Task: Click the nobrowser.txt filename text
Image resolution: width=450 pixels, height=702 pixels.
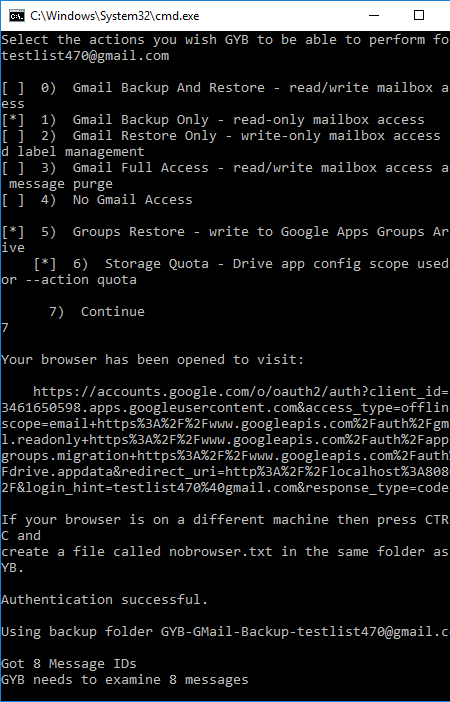Action: tap(221, 552)
